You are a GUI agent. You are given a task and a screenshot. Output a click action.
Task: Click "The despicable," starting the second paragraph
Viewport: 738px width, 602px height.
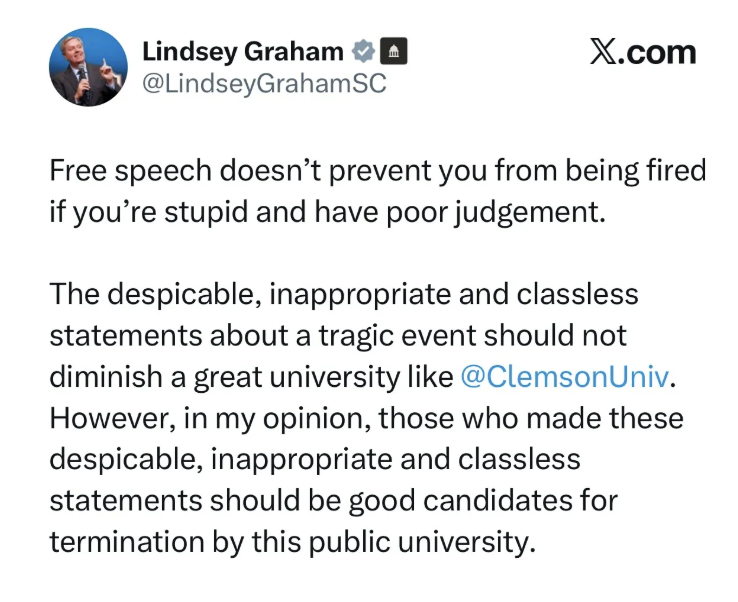coord(155,294)
